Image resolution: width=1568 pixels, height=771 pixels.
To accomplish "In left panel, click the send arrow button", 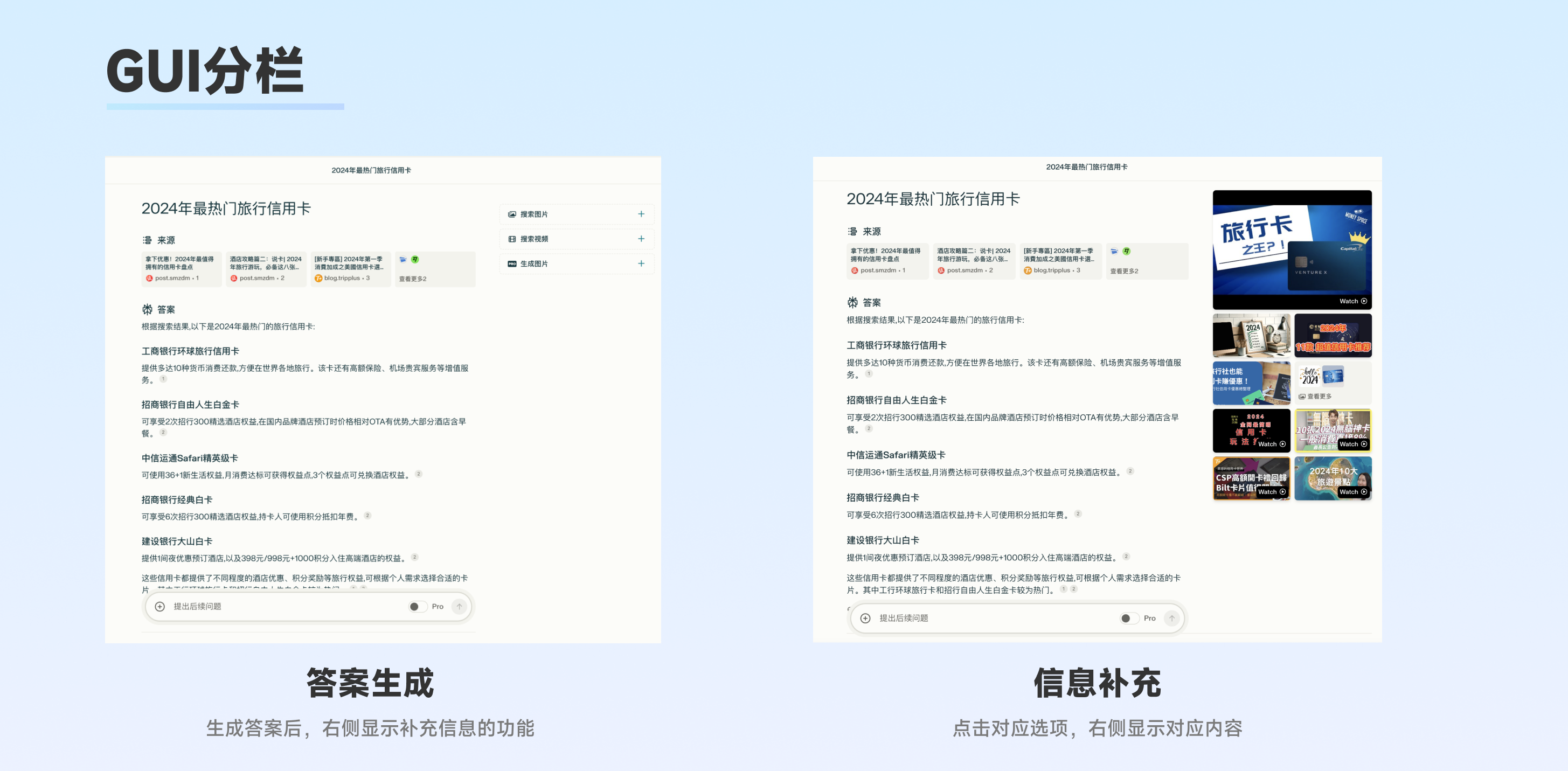I will [460, 607].
